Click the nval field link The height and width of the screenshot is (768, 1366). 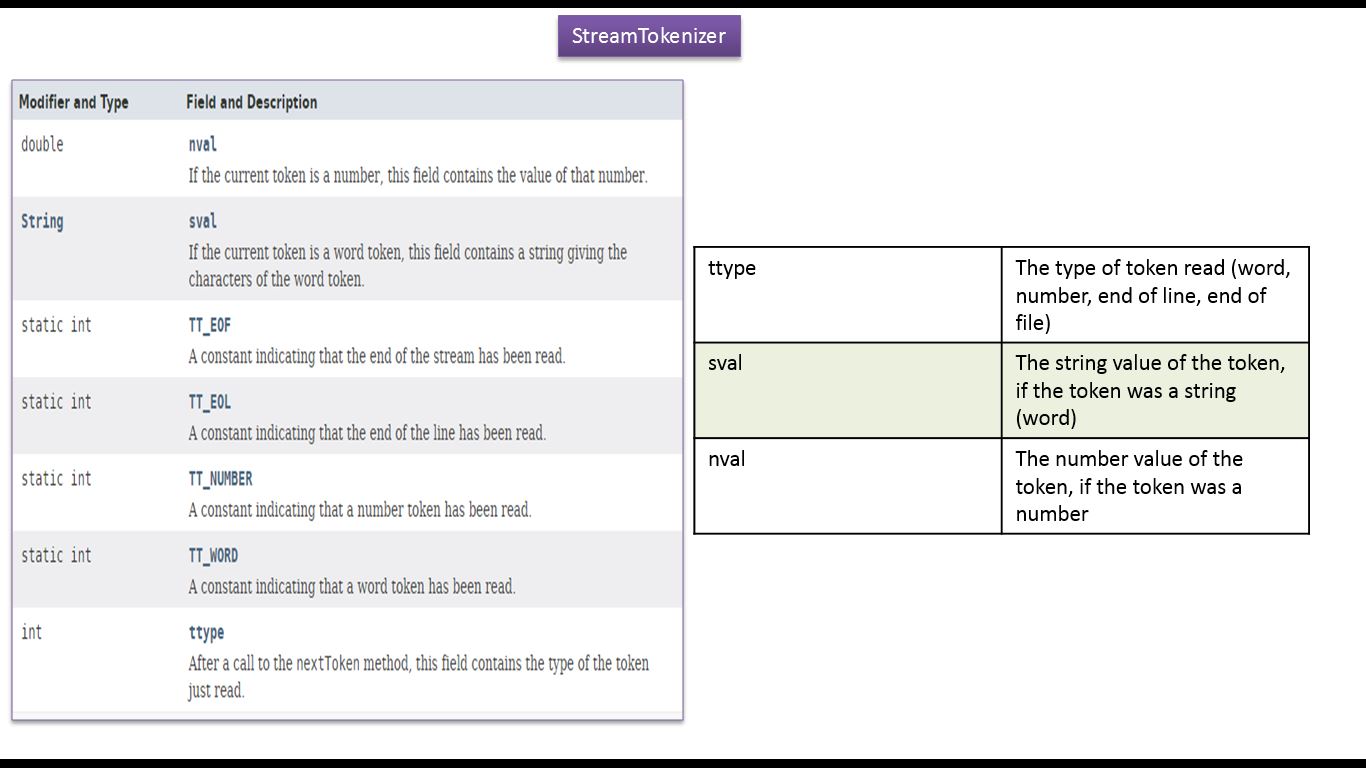pos(202,145)
